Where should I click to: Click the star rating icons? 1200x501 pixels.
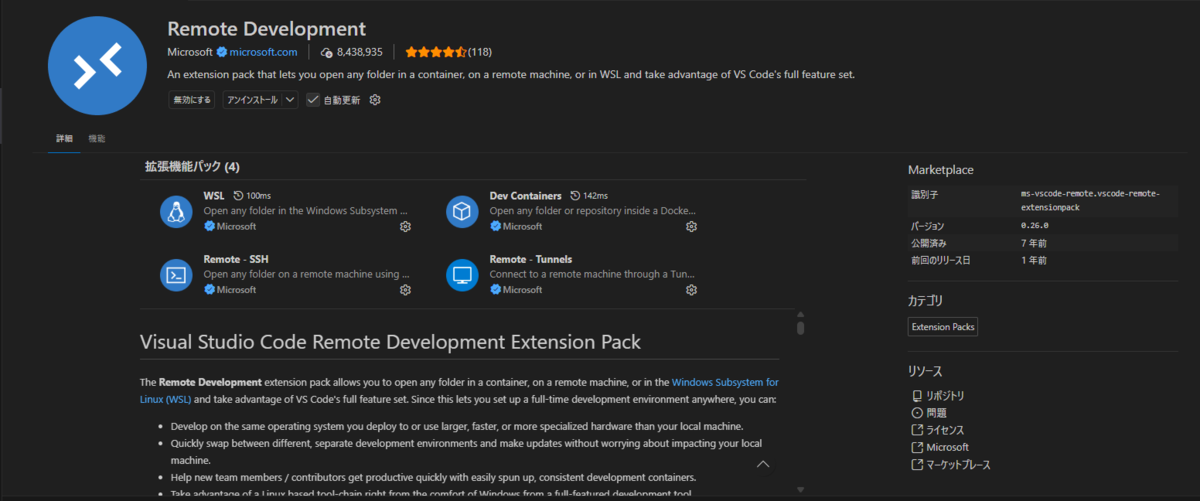(x=435, y=52)
